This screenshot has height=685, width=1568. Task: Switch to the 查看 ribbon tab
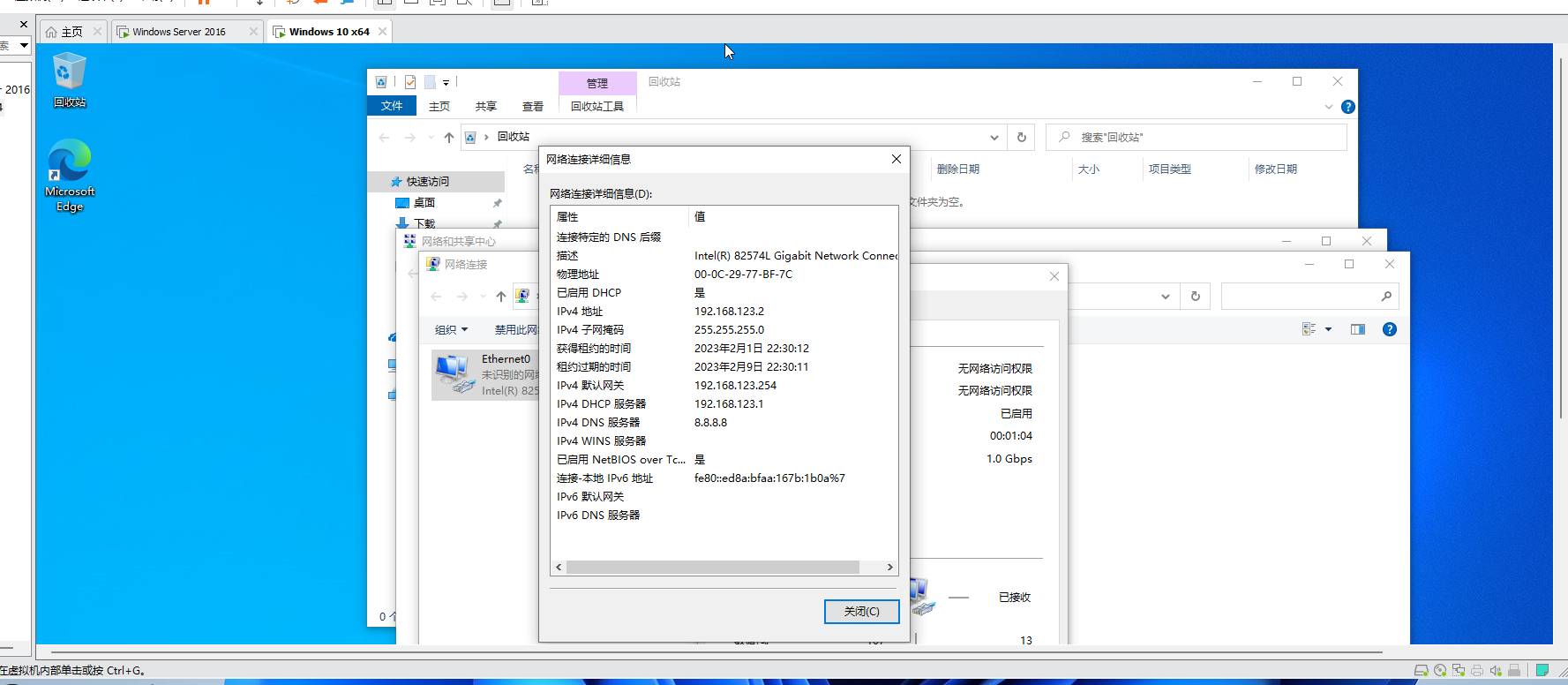(x=532, y=106)
